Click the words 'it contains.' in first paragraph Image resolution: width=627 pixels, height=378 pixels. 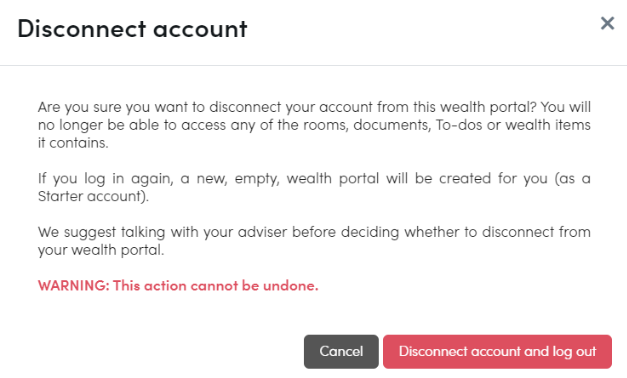click(73, 143)
